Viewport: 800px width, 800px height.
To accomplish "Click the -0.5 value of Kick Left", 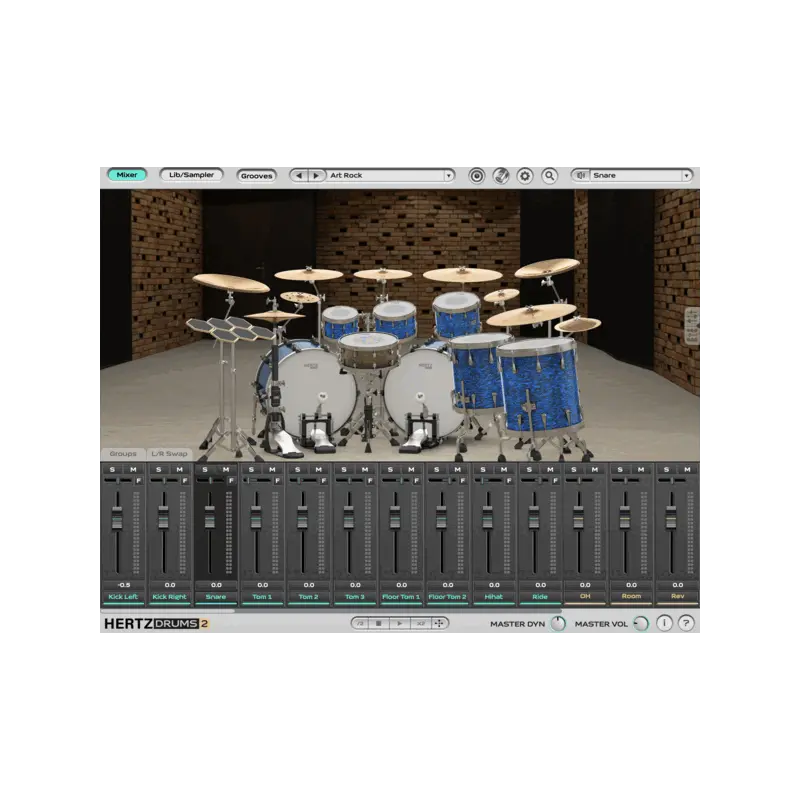I will point(123,585).
